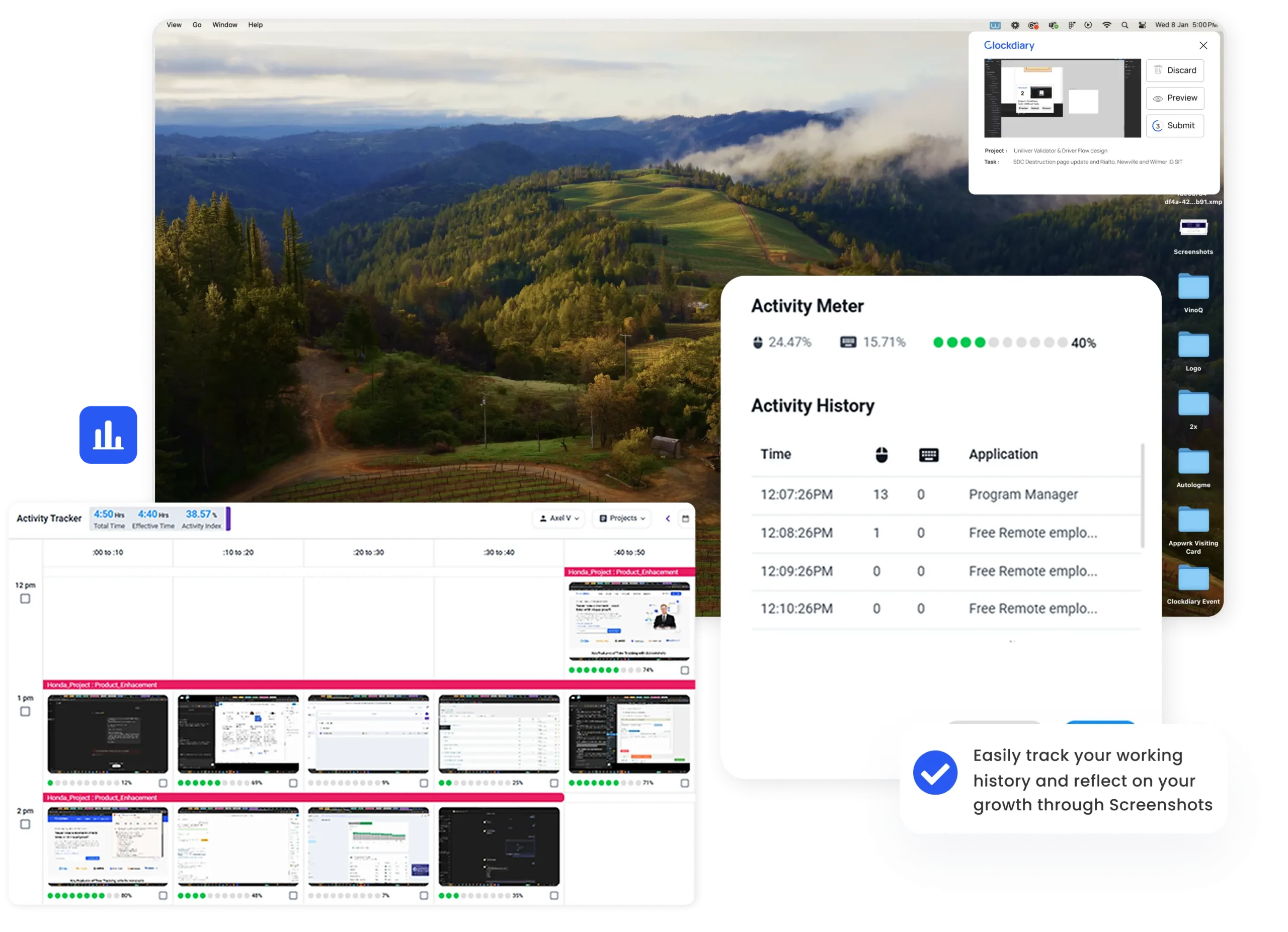Click the blue bar chart app icon
The width and height of the screenshot is (1288, 932).
(108, 435)
